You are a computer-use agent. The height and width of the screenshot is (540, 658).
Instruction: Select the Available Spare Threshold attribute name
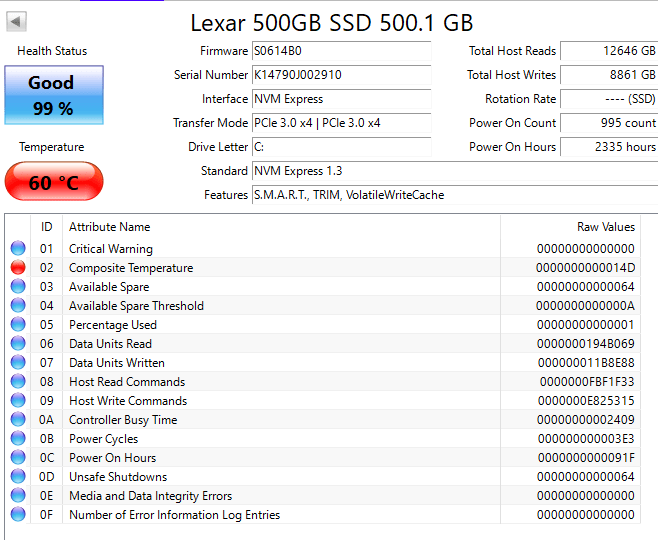(136, 306)
